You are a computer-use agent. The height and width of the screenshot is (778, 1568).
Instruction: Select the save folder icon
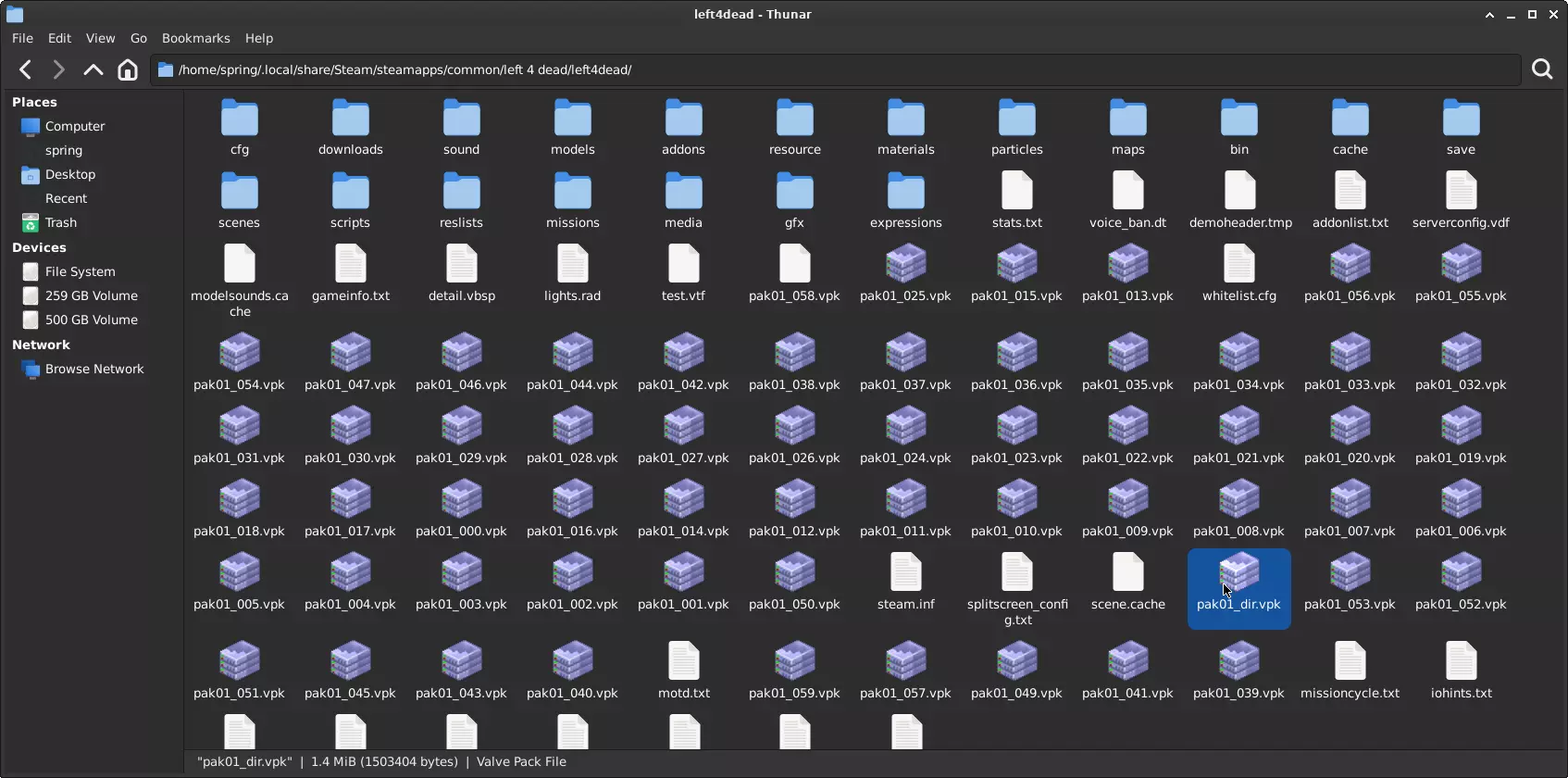click(x=1462, y=119)
